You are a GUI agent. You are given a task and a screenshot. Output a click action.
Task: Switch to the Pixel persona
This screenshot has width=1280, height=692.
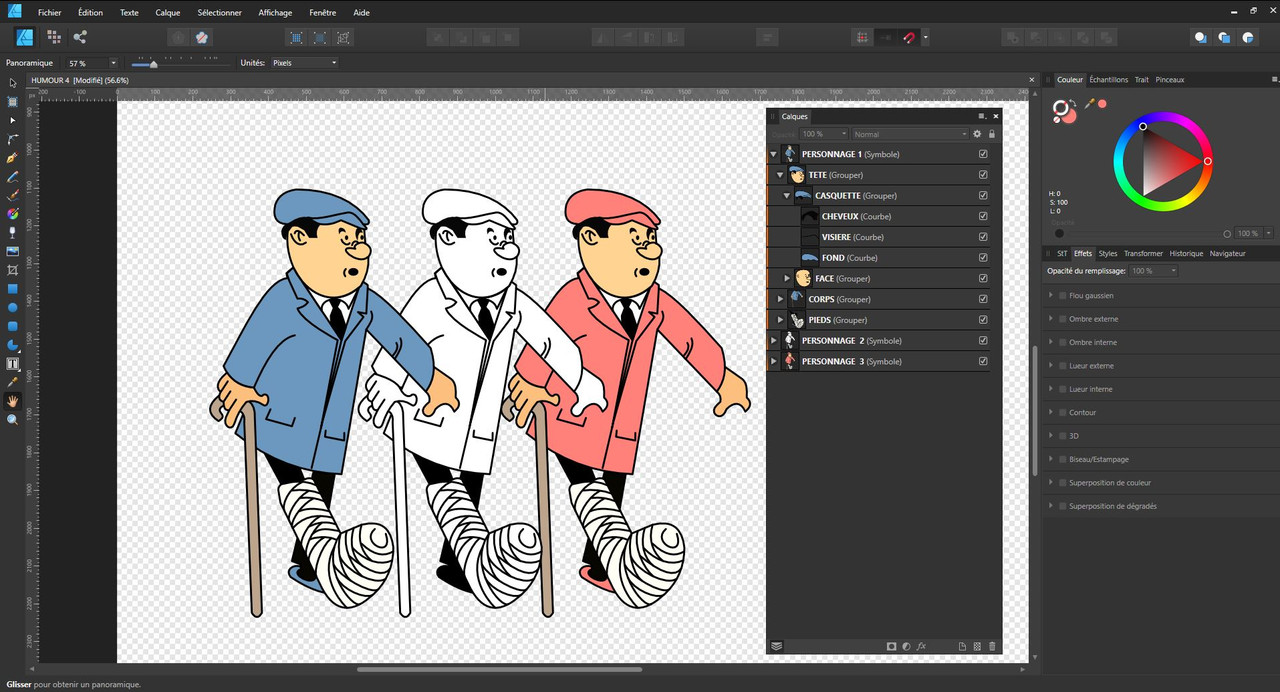coord(54,37)
